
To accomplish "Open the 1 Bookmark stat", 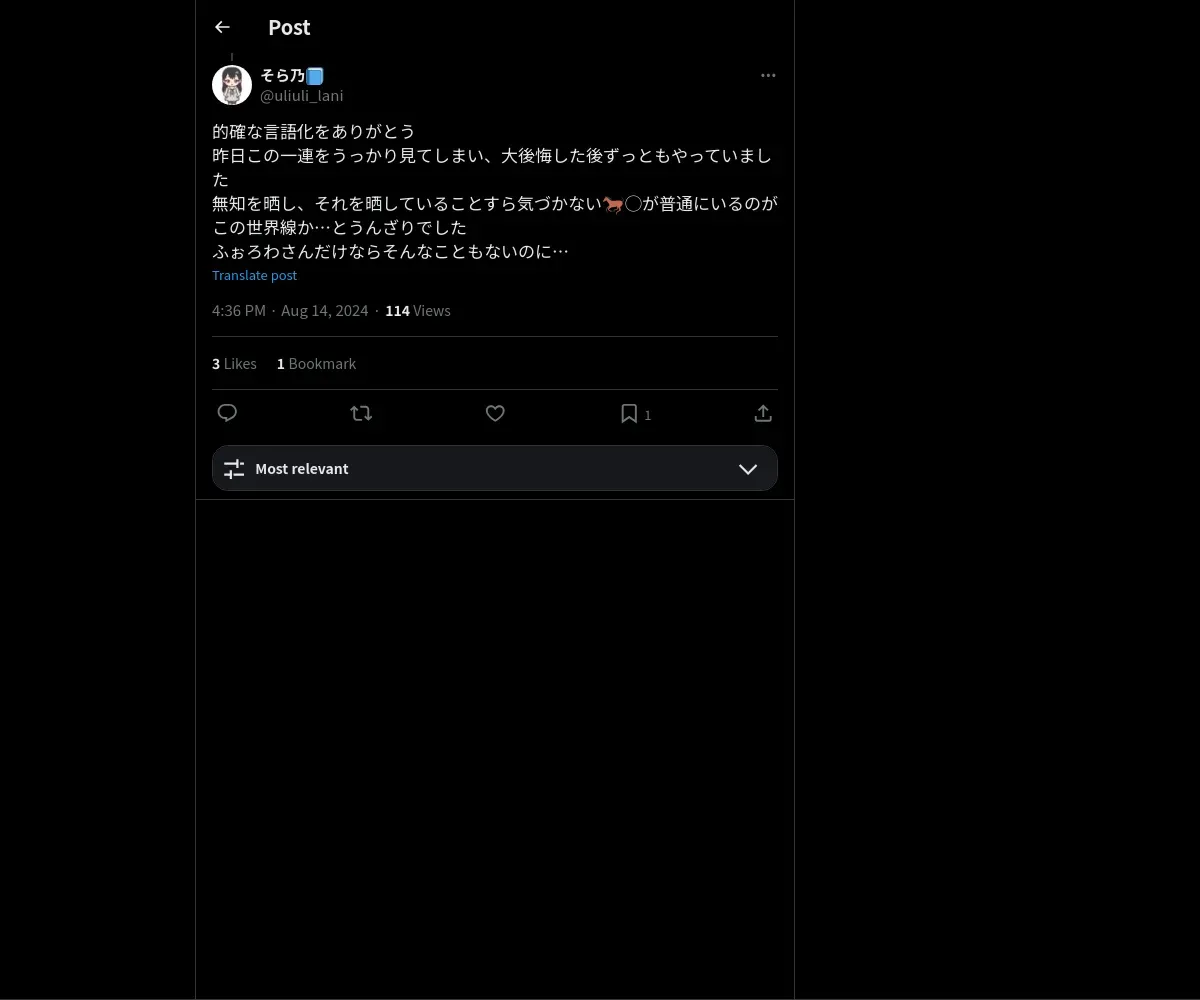I will pos(317,364).
